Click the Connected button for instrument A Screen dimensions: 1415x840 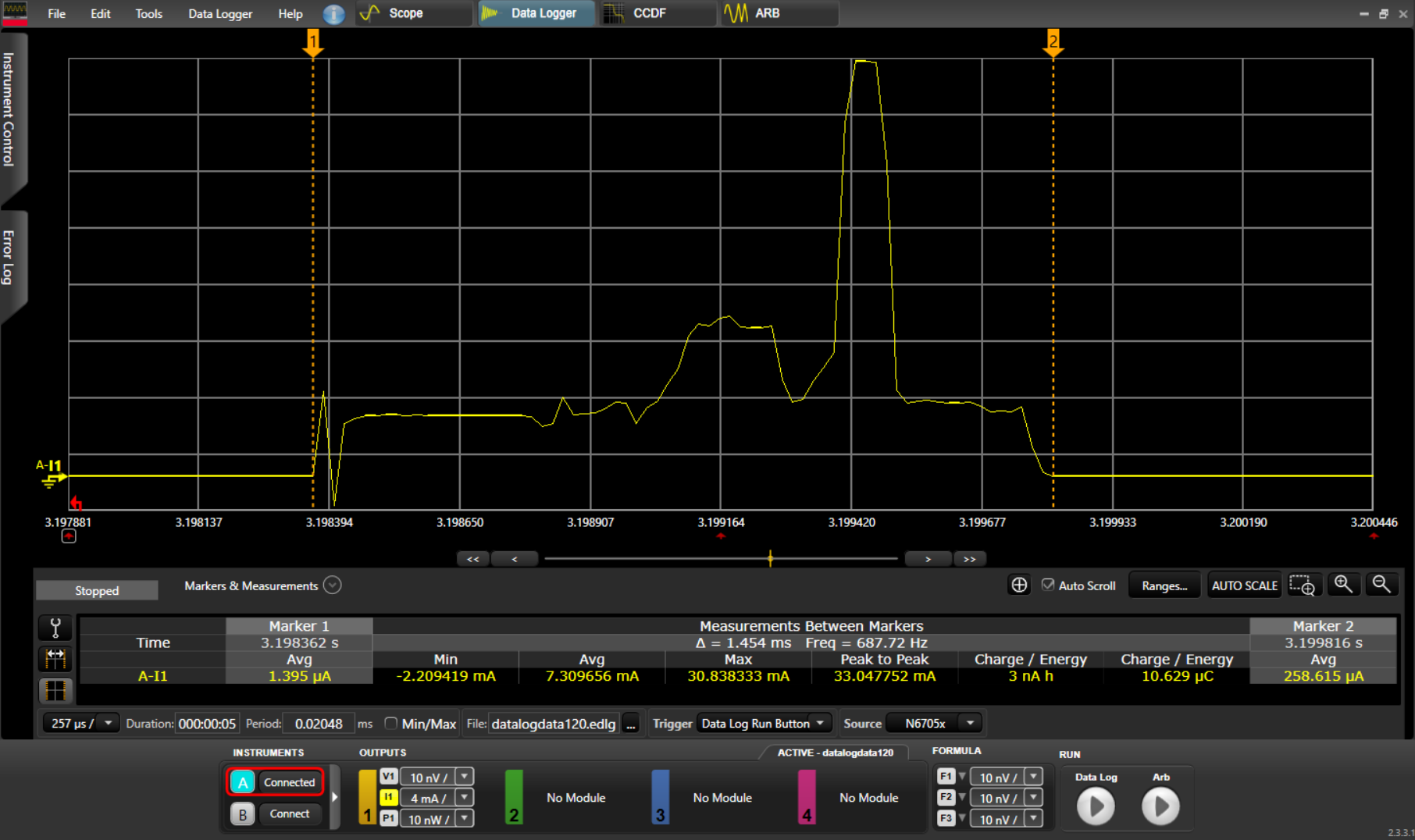(289, 782)
